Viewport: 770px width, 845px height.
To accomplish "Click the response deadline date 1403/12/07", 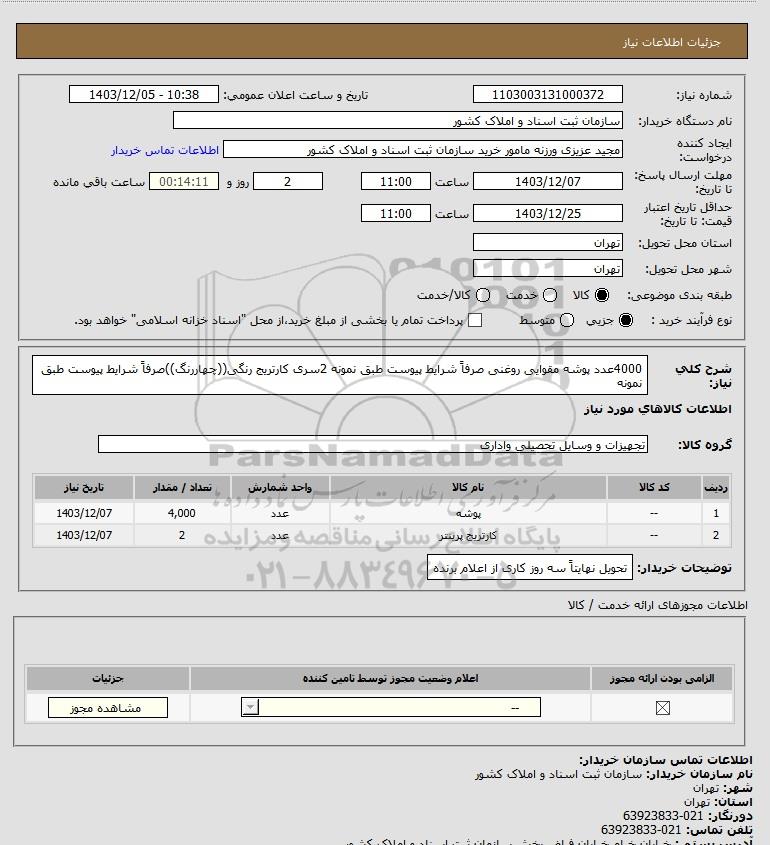I will [547, 182].
